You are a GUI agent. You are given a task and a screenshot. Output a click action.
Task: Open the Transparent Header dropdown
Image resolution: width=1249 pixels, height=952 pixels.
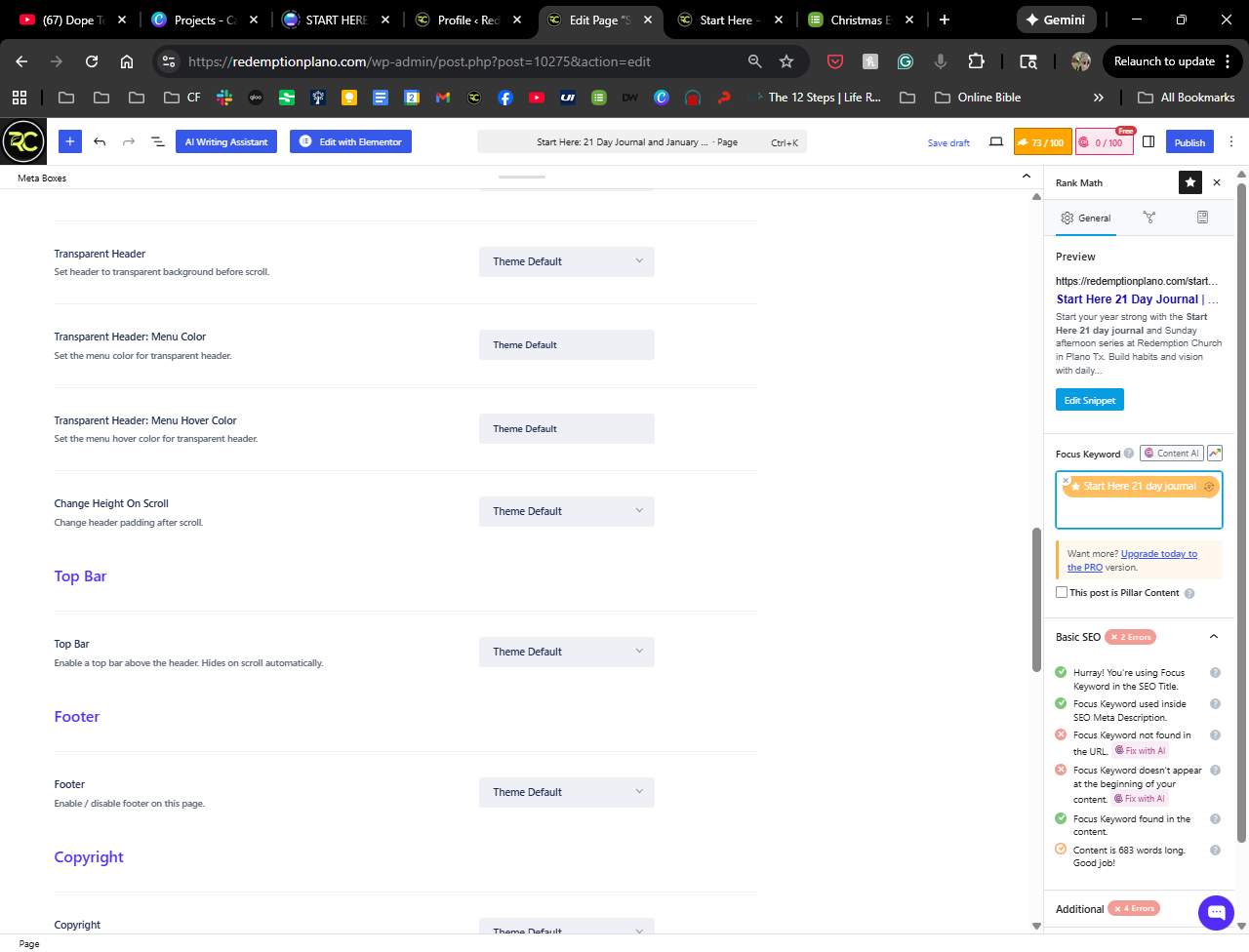(x=566, y=261)
